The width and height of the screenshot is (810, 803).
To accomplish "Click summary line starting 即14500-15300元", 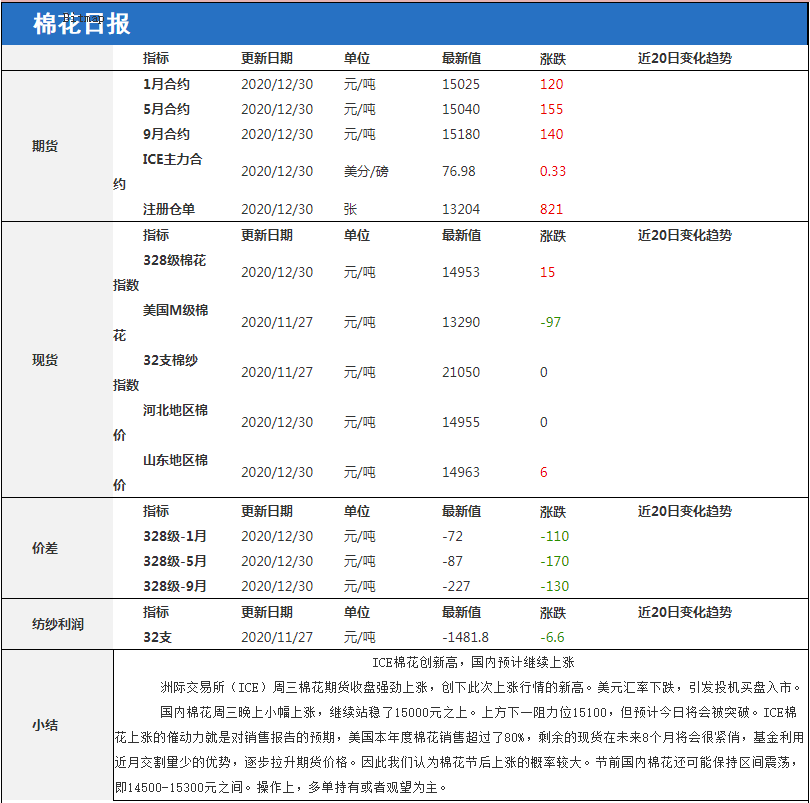I will tap(281, 787).
